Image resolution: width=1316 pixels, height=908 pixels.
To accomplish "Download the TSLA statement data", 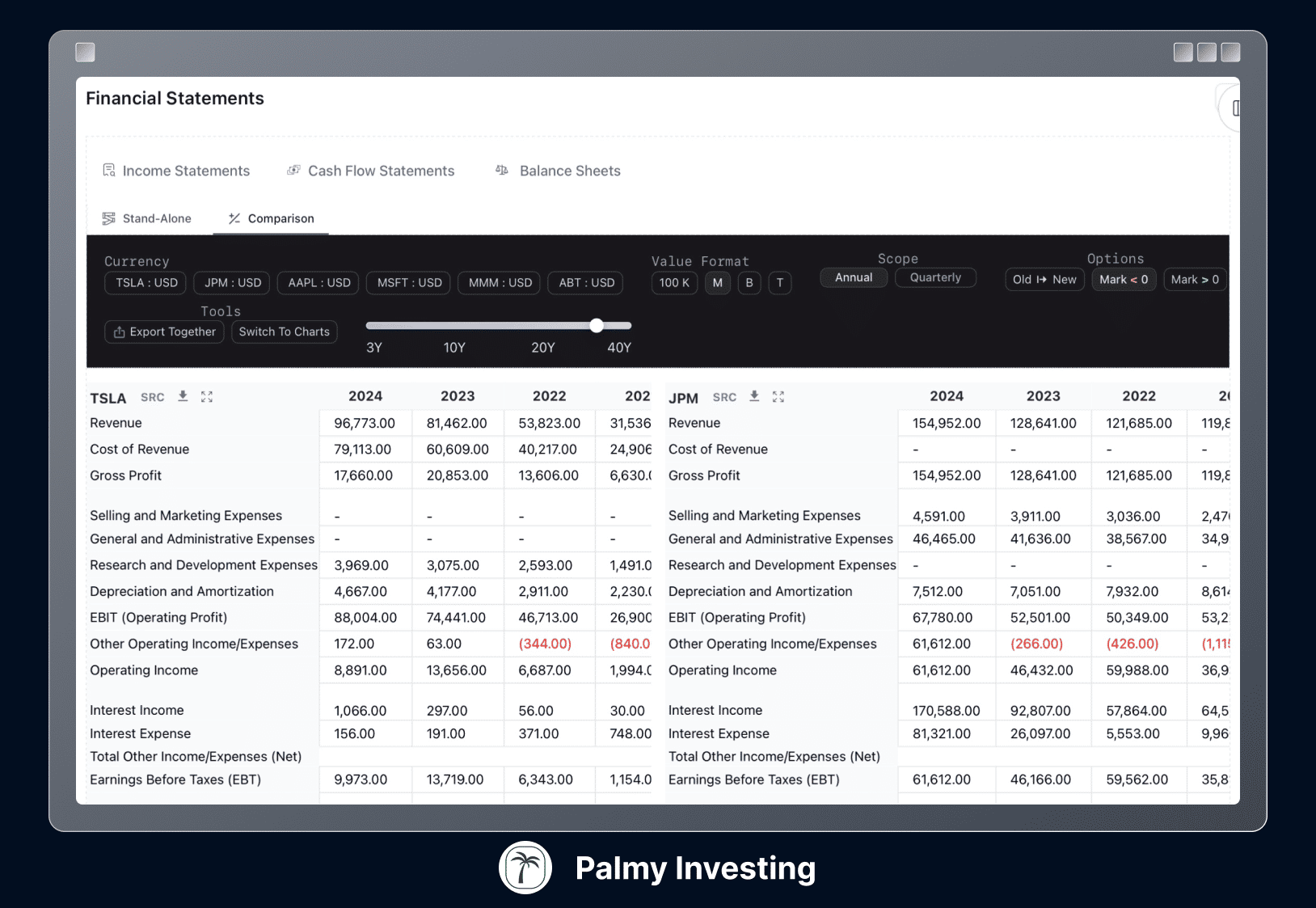I will coord(183,396).
